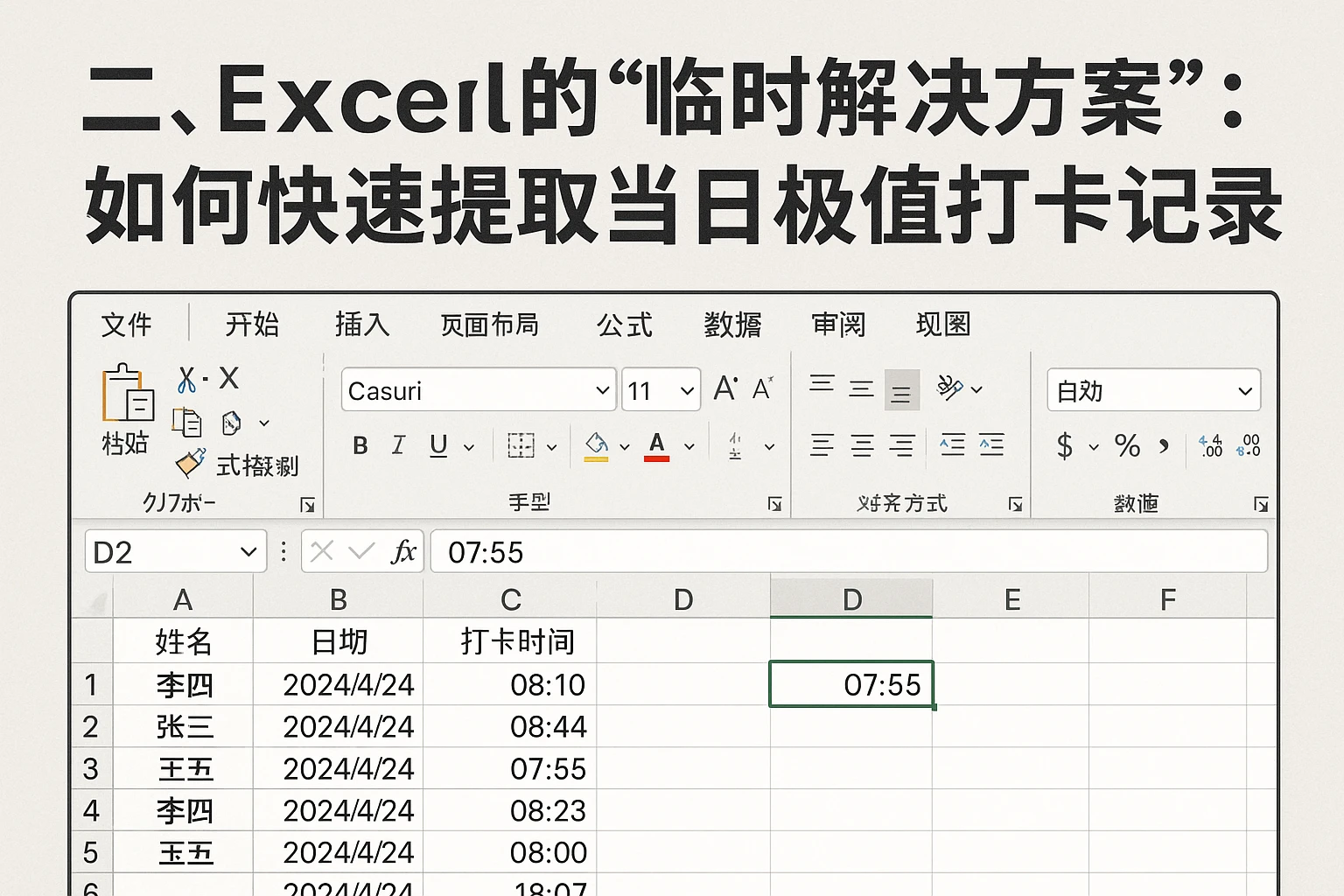Open number group dialog launcher
The height and width of the screenshot is (896, 1344).
click(x=1261, y=504)
